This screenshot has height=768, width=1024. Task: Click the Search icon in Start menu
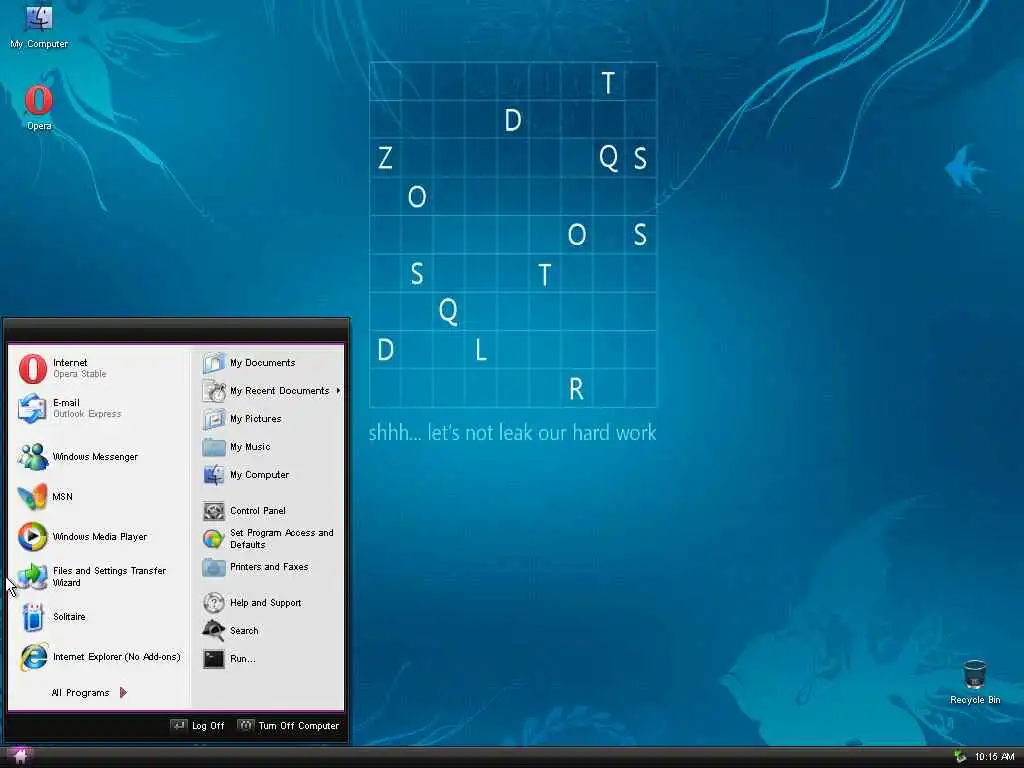(x=214, y=631)
